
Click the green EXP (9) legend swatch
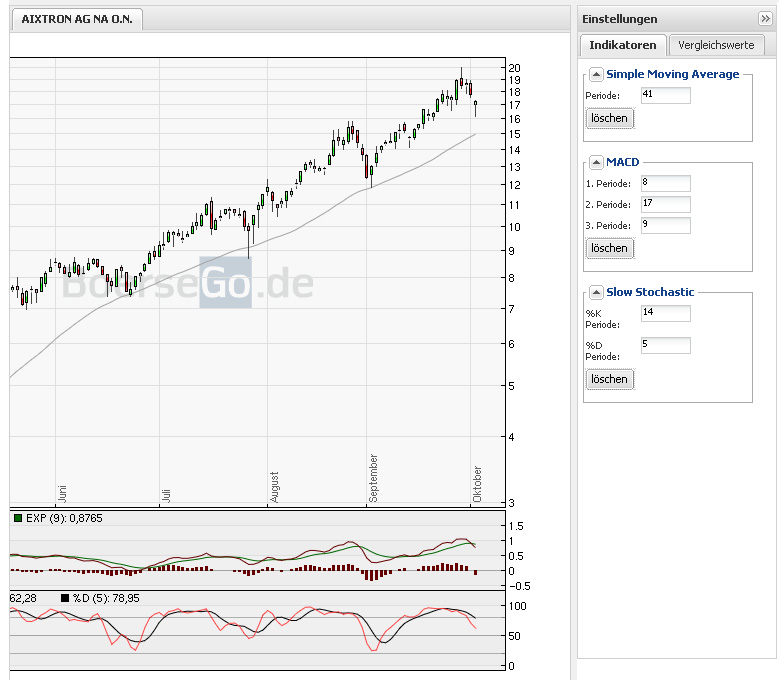(x=17, y=518)
